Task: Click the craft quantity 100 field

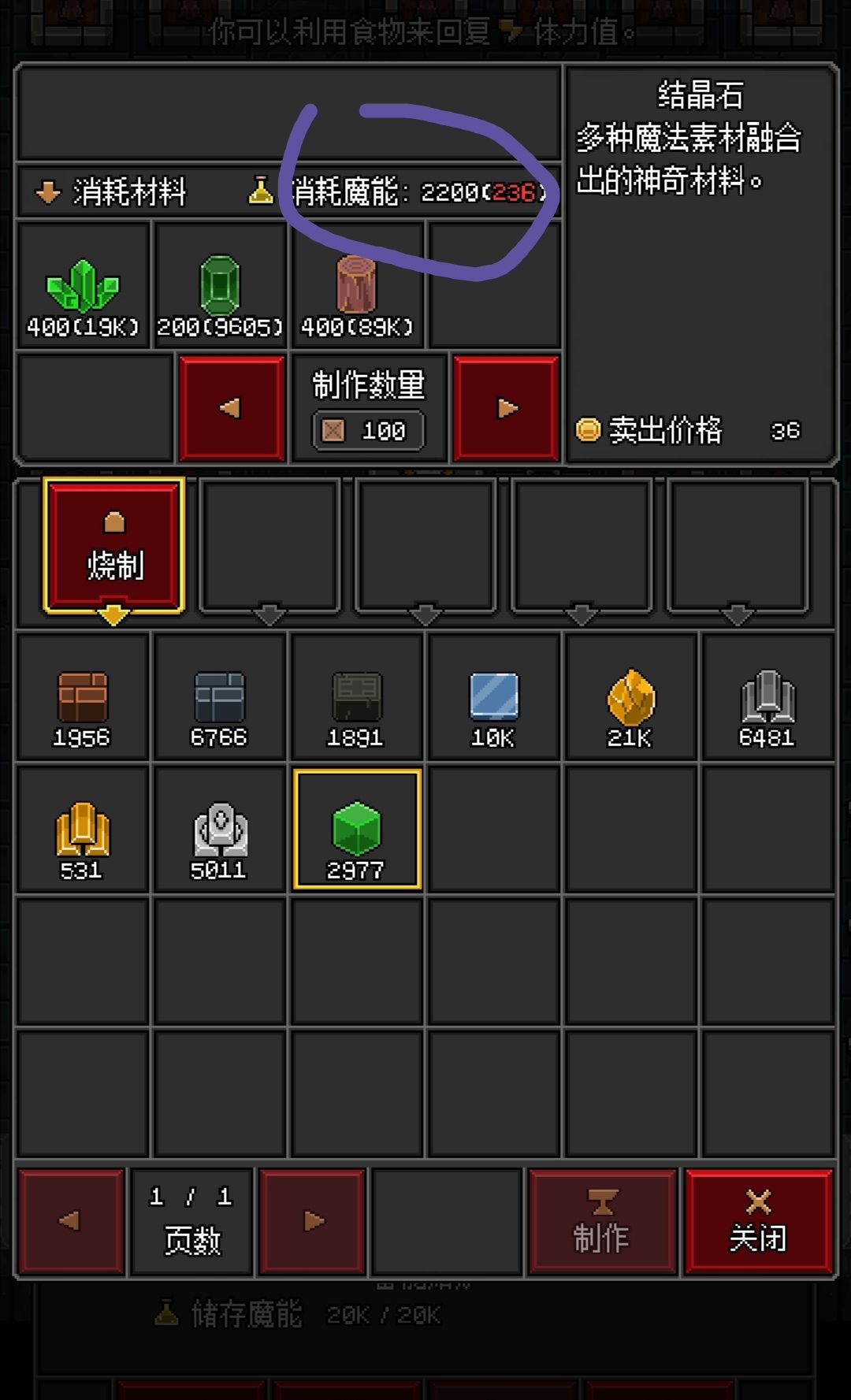Action: 368,431
